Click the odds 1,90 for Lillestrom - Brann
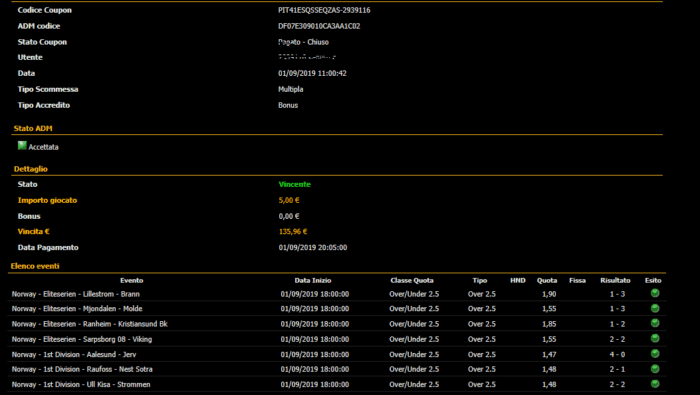The width and height of the screenshot is (700, 395). pos(549,294)
